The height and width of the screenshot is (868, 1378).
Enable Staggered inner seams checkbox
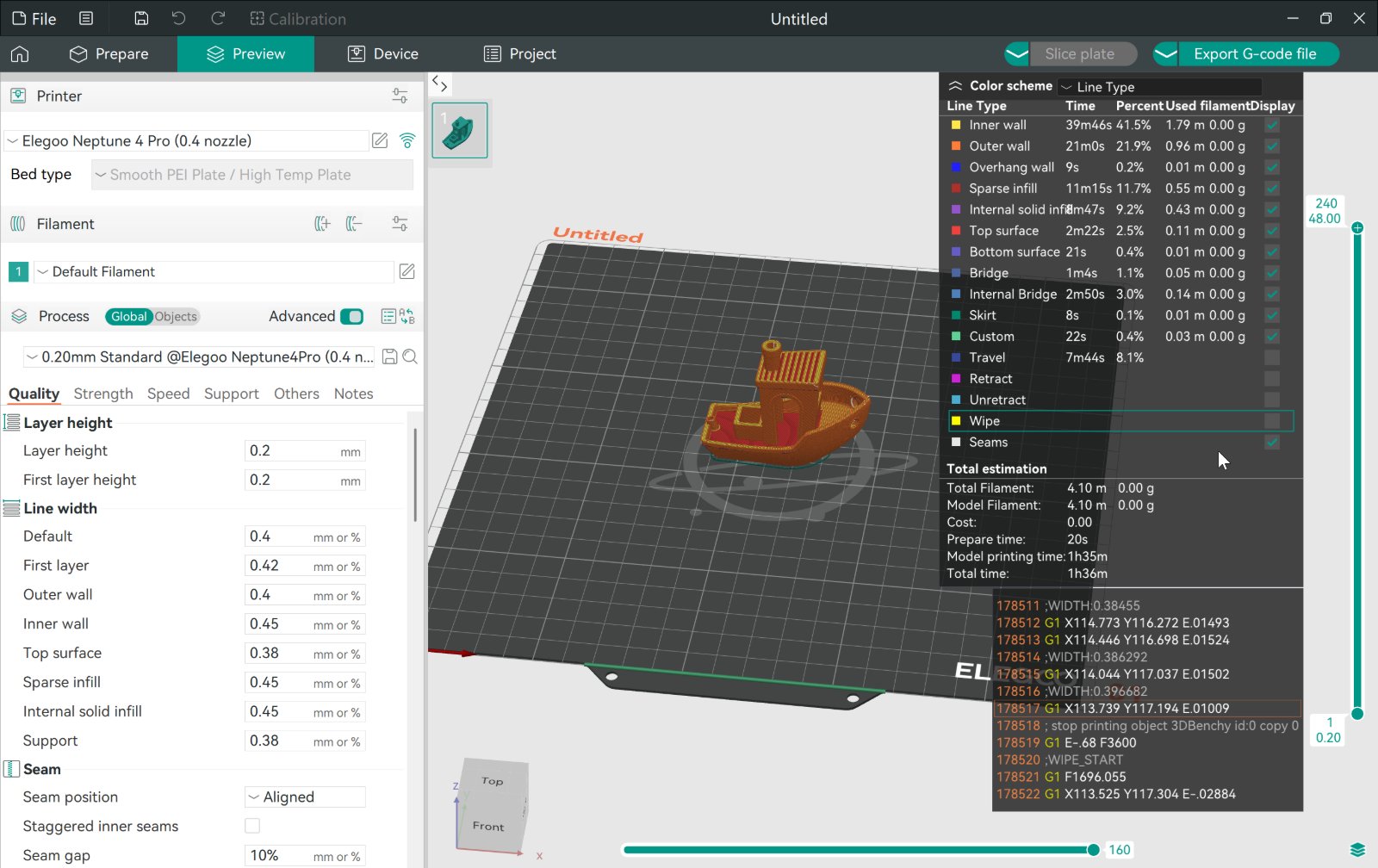[252, 826]
